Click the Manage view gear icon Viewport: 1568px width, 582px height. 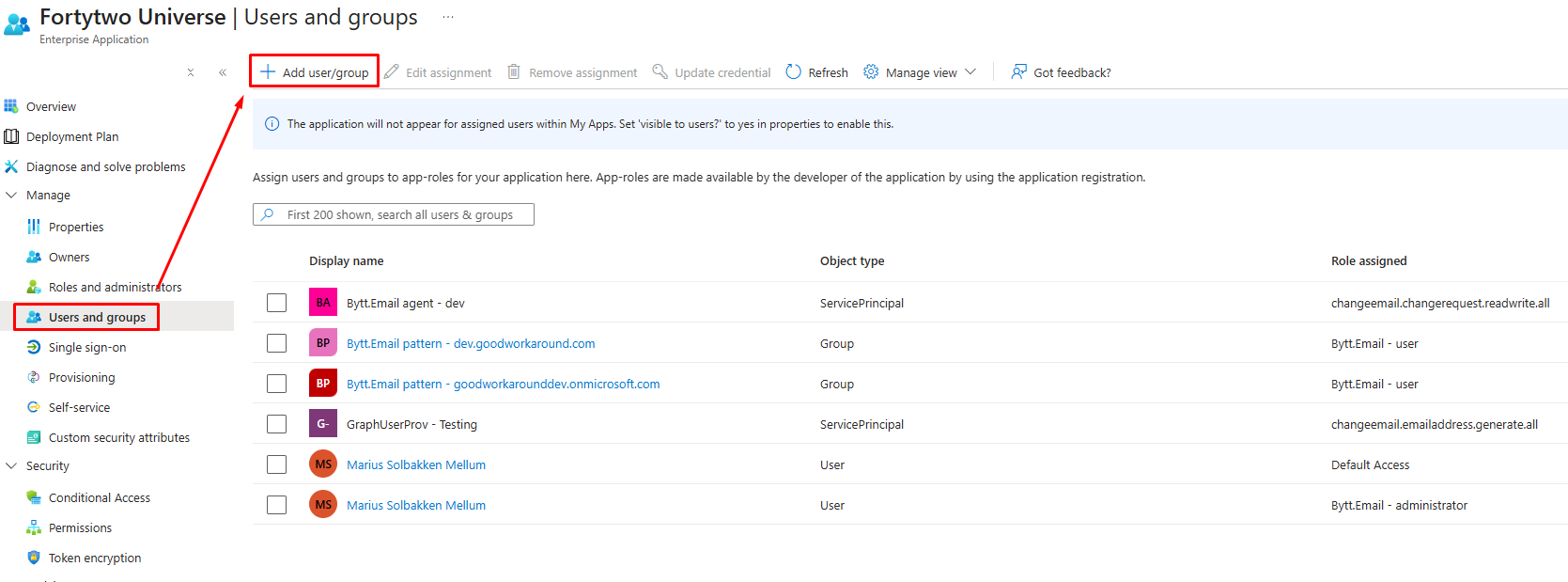(871, 72)
